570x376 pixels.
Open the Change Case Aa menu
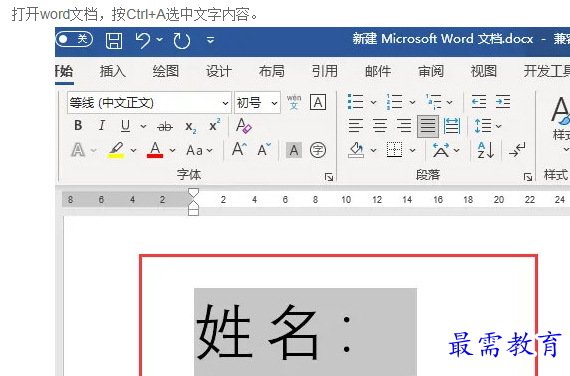click(199, 150)
